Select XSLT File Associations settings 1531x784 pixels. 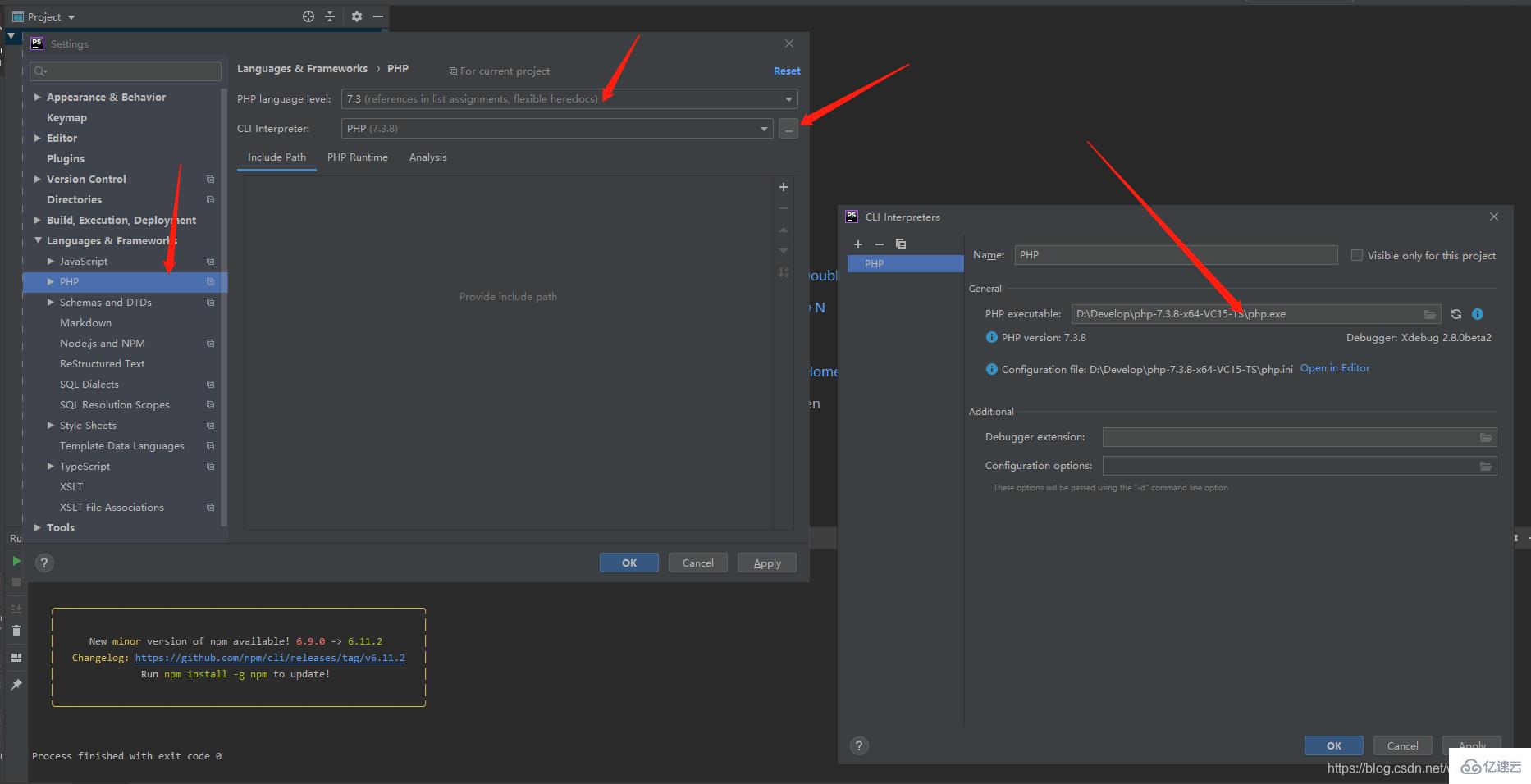[112, 508]
